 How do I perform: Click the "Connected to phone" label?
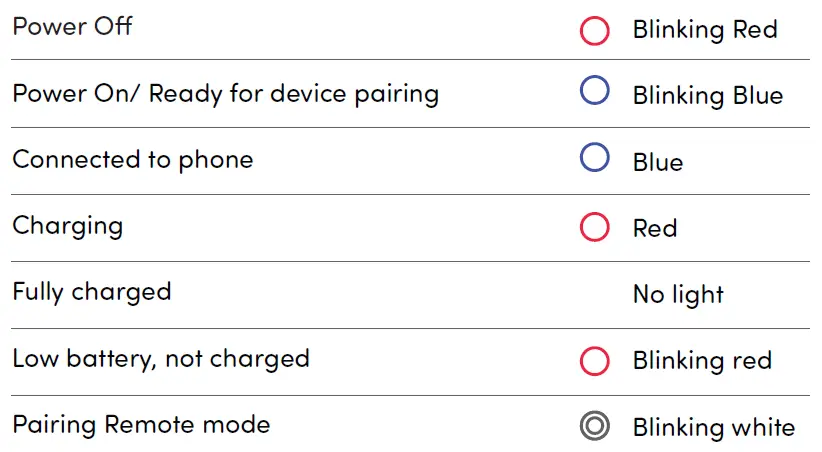pos(132,160)
